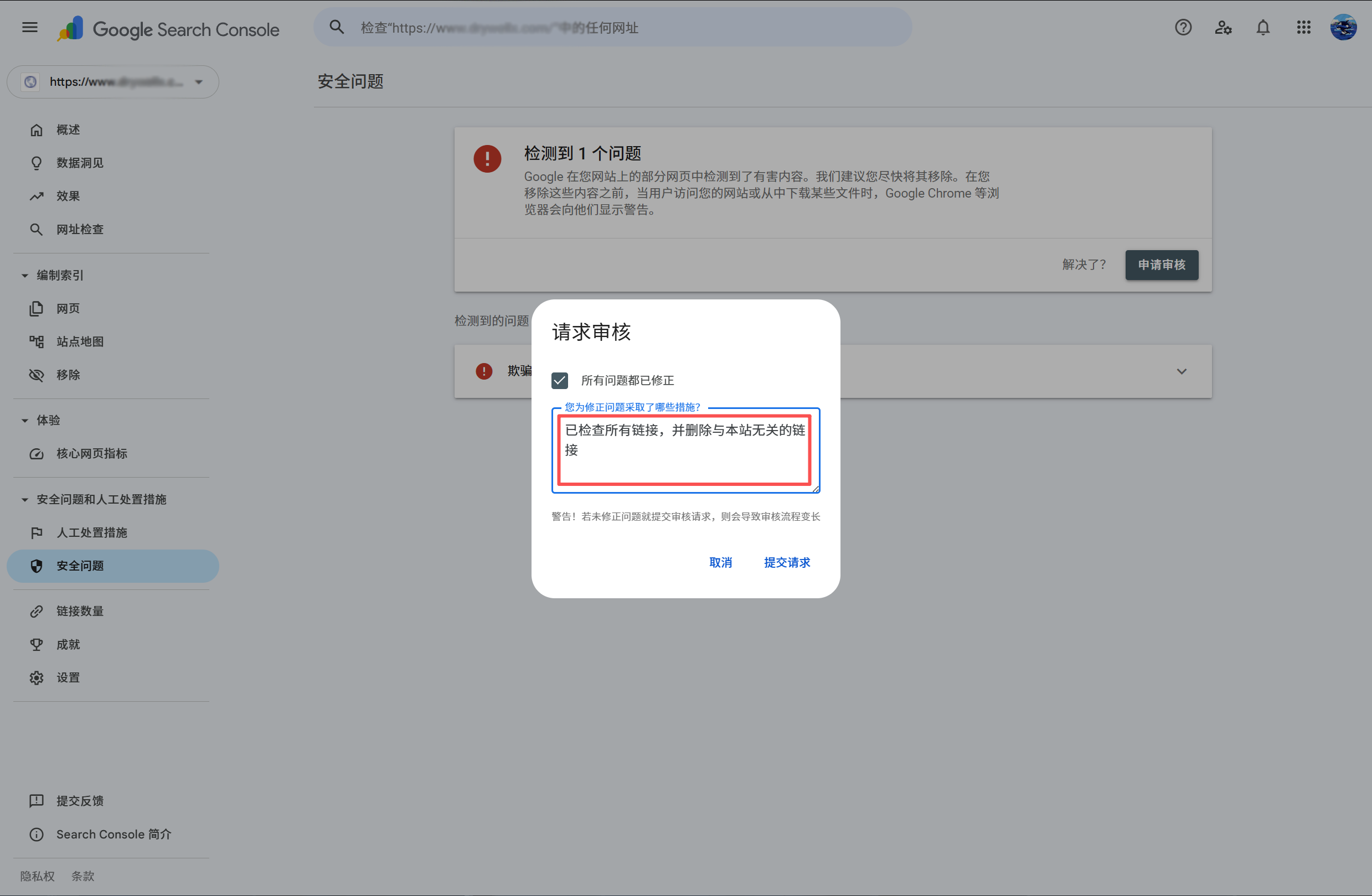The image size is (1372, 896).
Task: Click the hamburger main menu icon
Action: coord(30,27)
